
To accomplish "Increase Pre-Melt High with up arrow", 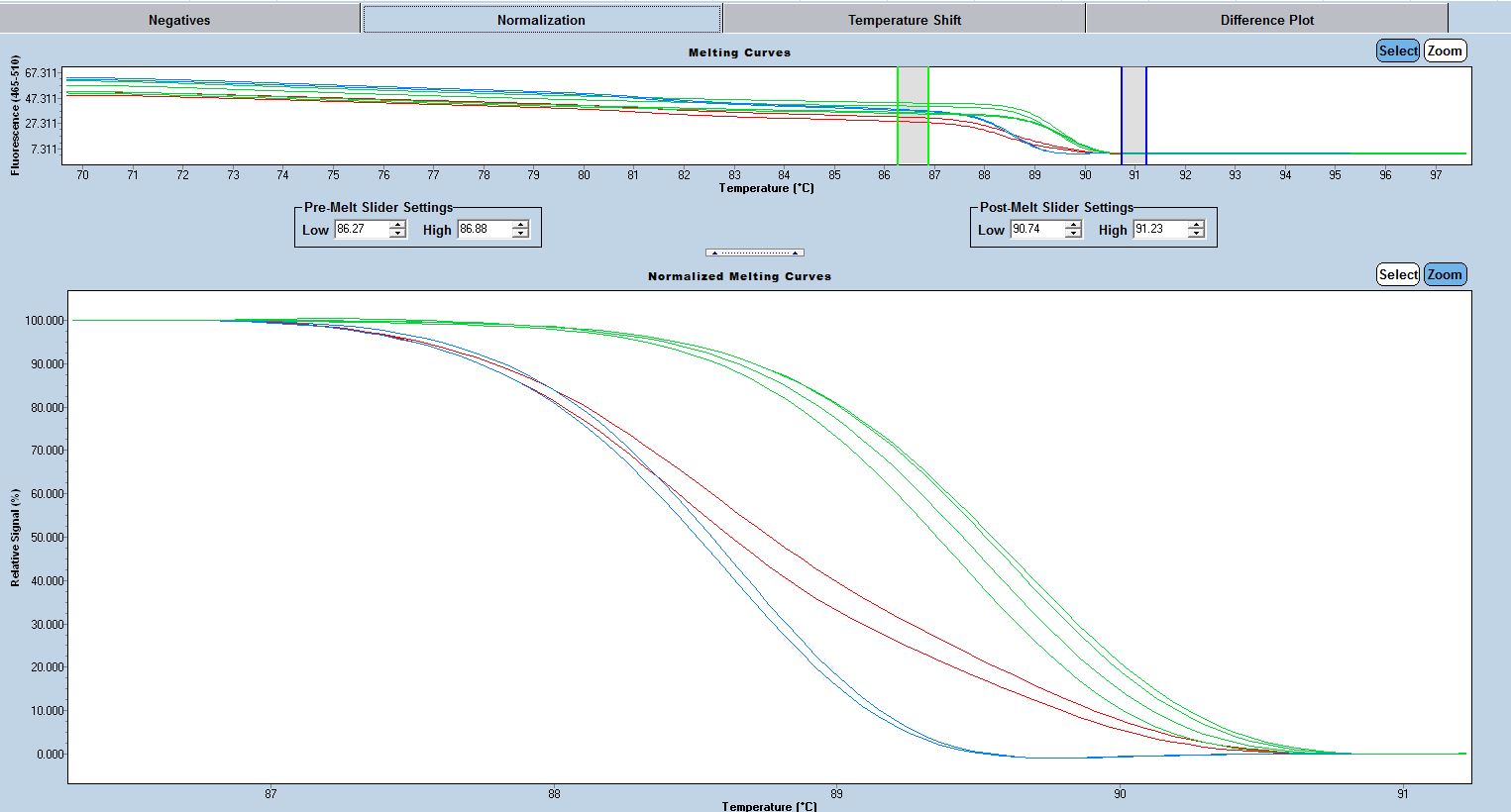I will coord(521,225).
